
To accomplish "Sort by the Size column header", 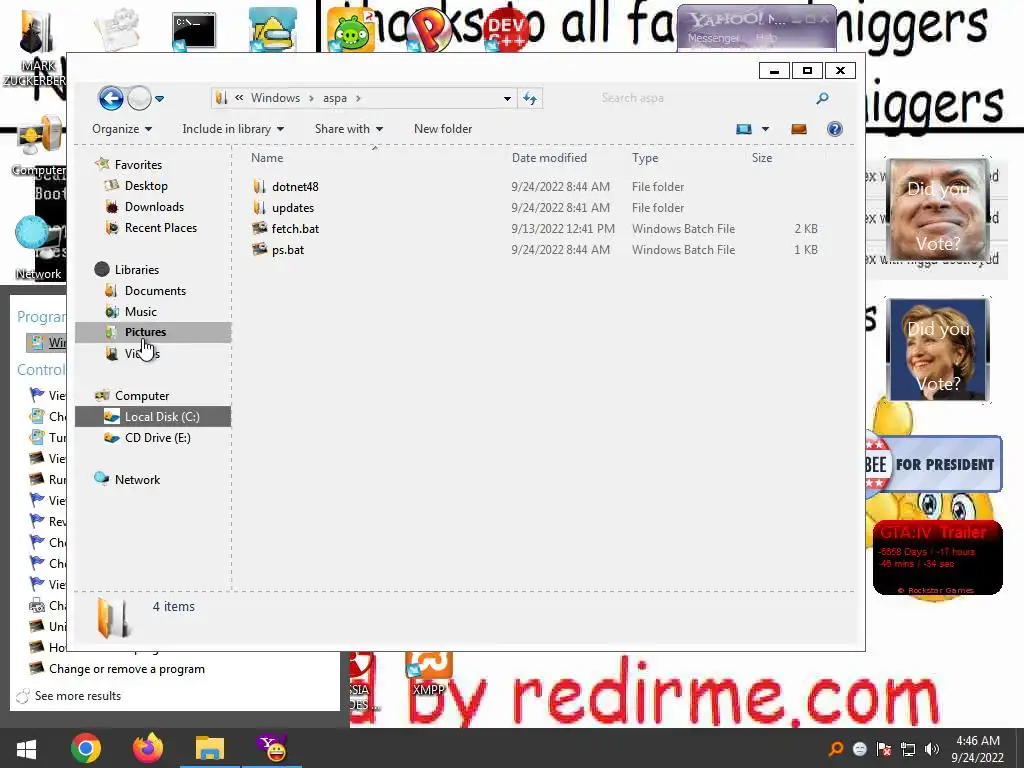I will (761, 157).
